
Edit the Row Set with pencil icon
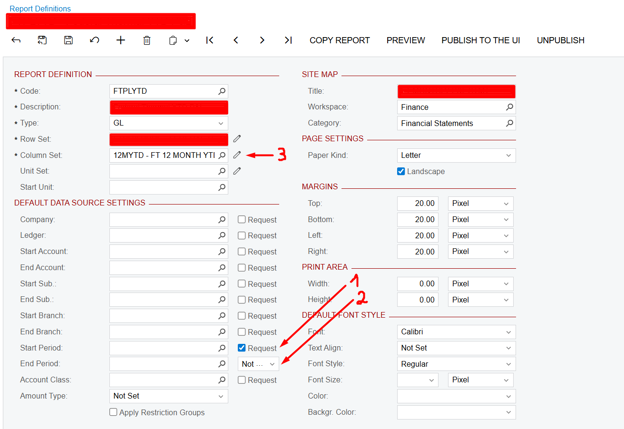pos(237,138)
